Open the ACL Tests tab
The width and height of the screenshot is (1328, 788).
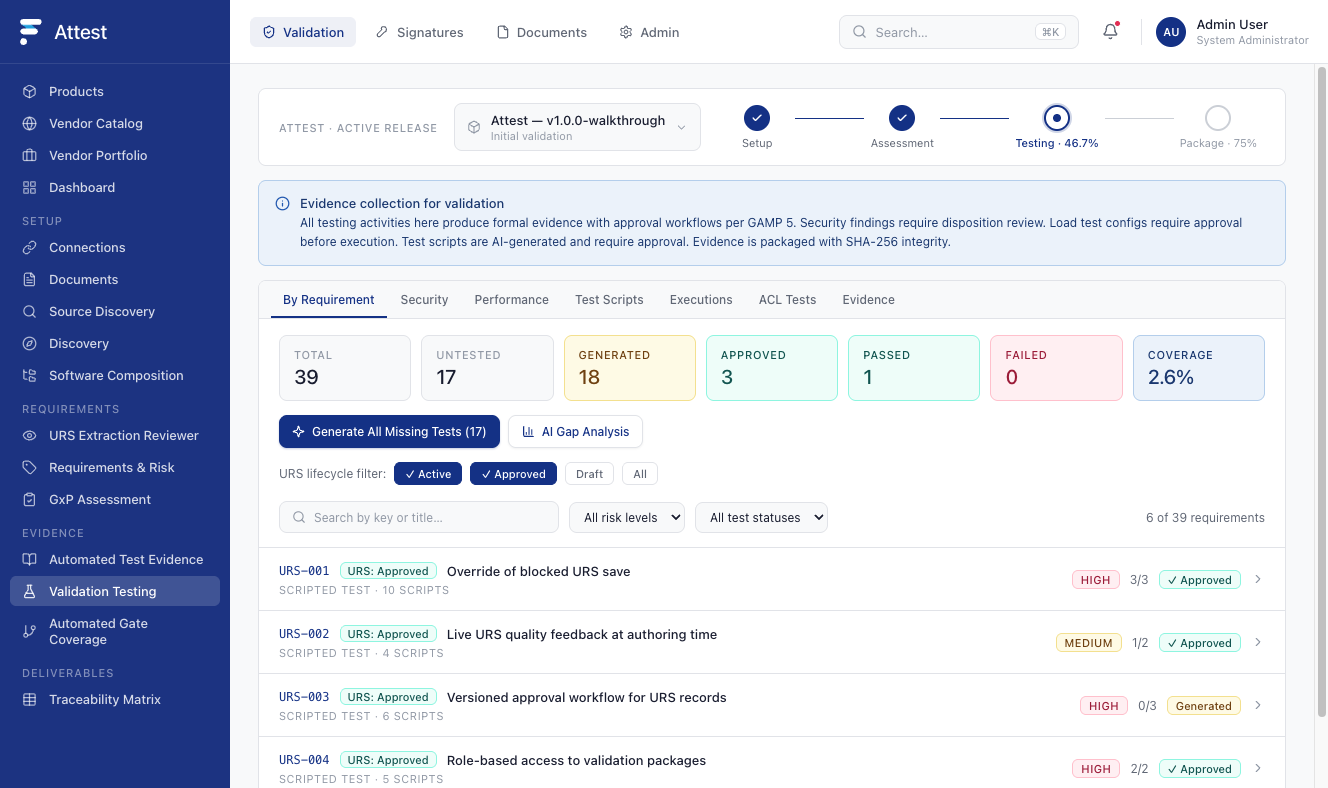coord(787,299)
